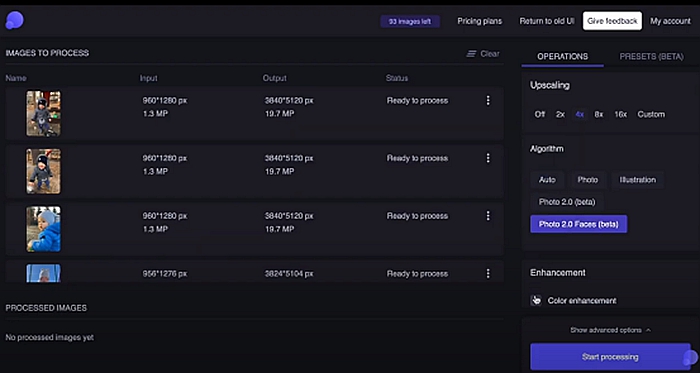Select 2x upscaling
Image resolution: width=700 pixels, height=373 pixels.
point(560,114)
